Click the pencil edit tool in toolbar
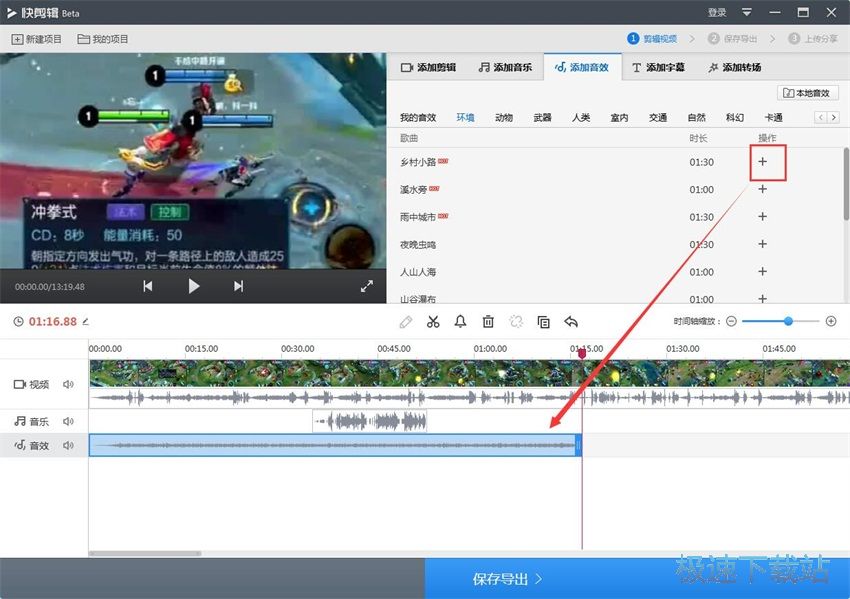This screenshot has height=599, width=850. point(405,322)
